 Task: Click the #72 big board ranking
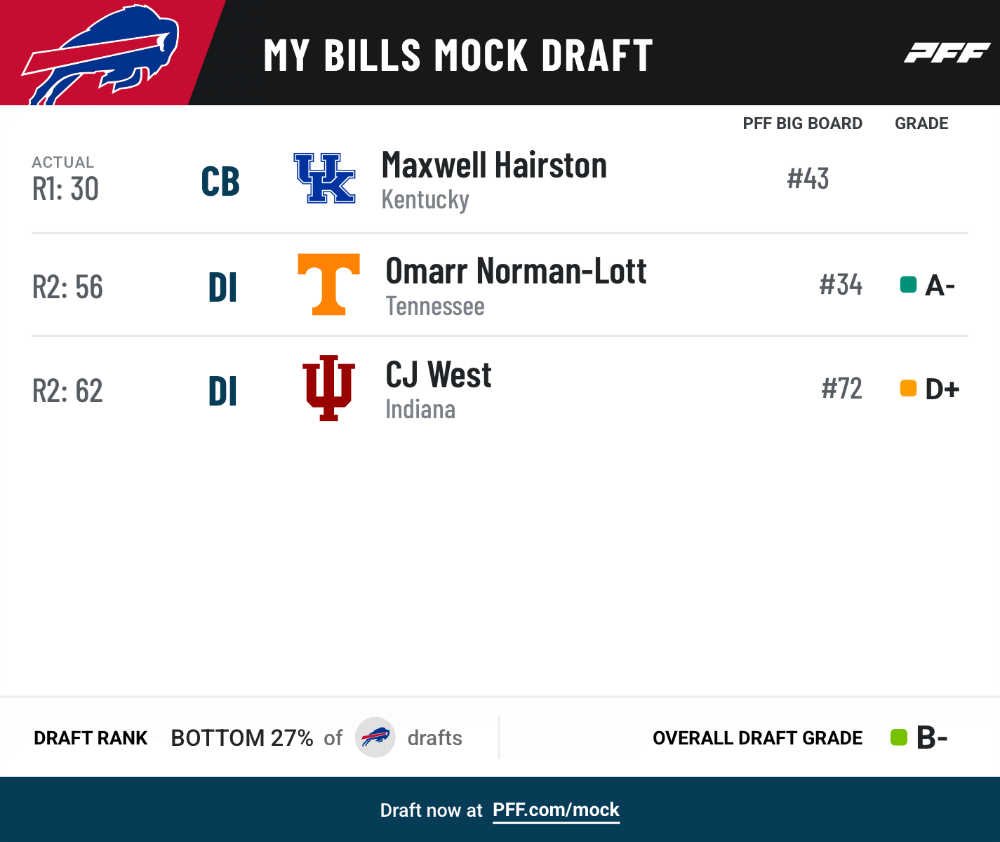842,388
